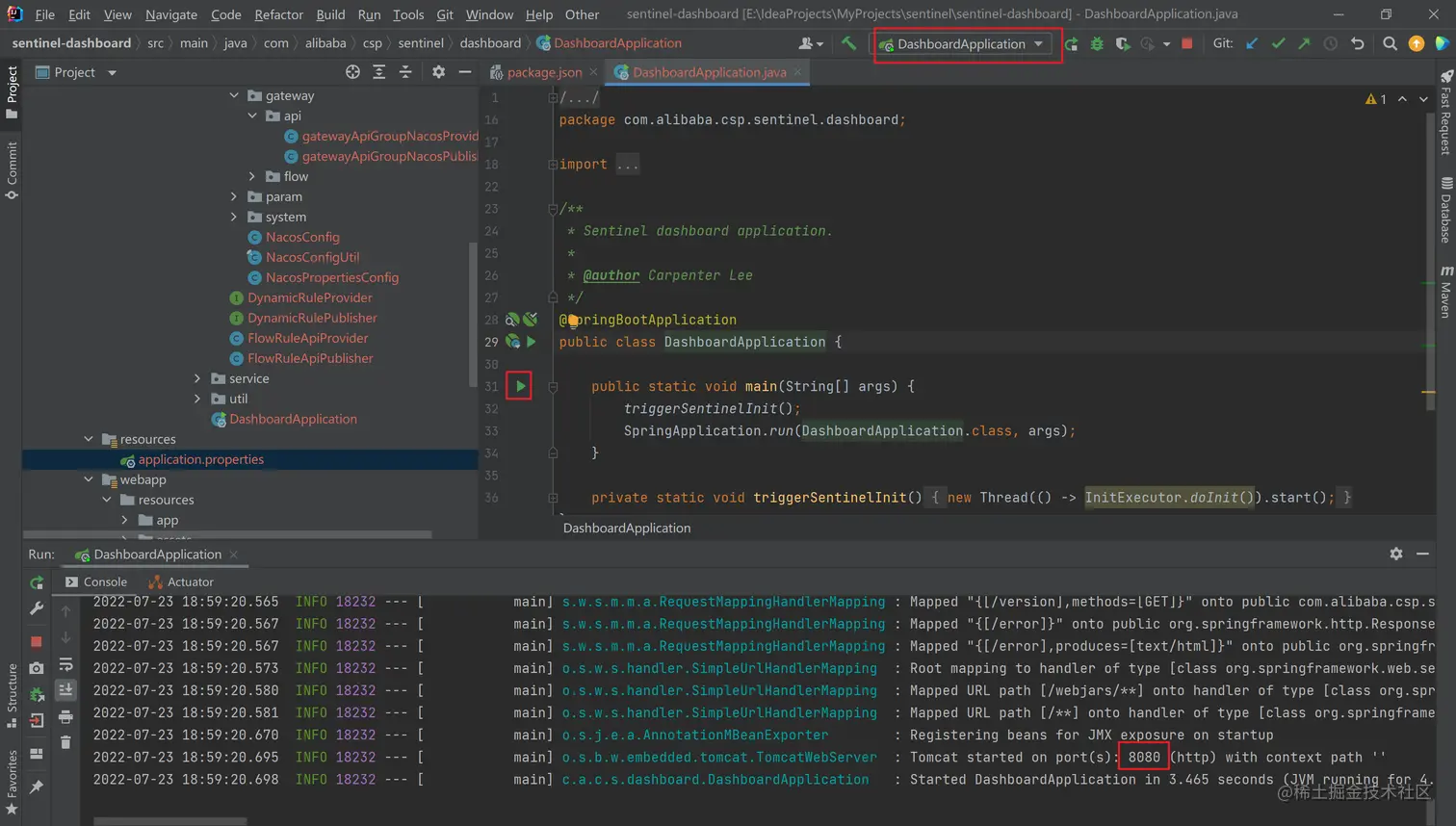Open the Build menu
Viewport: 1456px width, 826px height.
click(x=330, y=14)
